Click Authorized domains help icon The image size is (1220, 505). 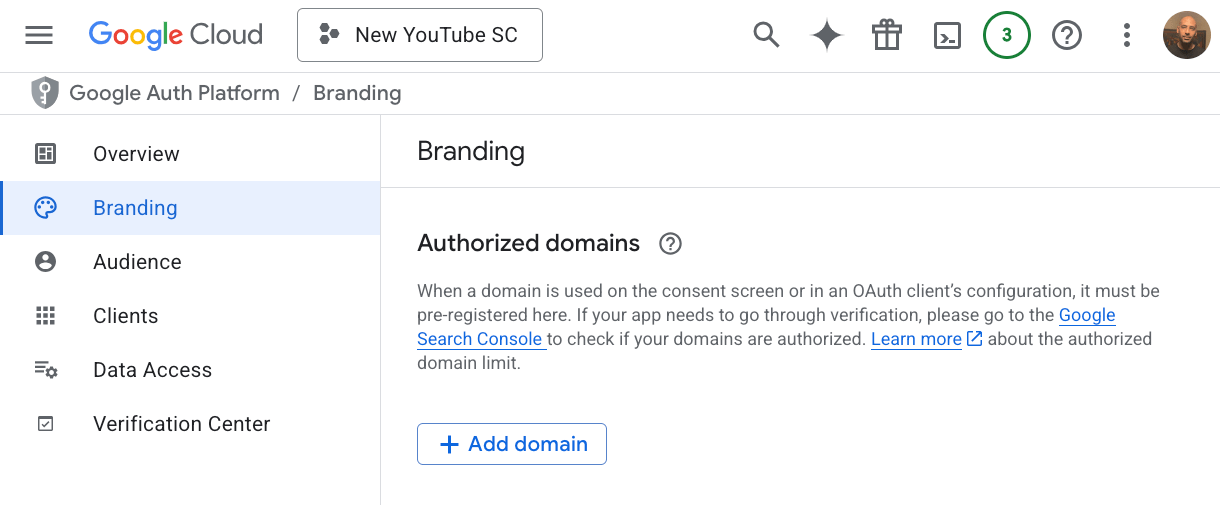pos(671,243)
